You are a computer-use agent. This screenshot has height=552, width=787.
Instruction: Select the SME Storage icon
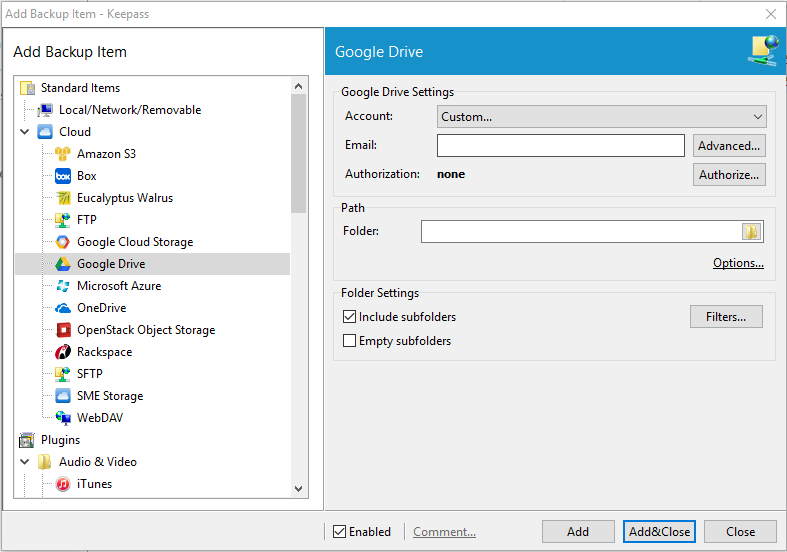tap(63, 396)
